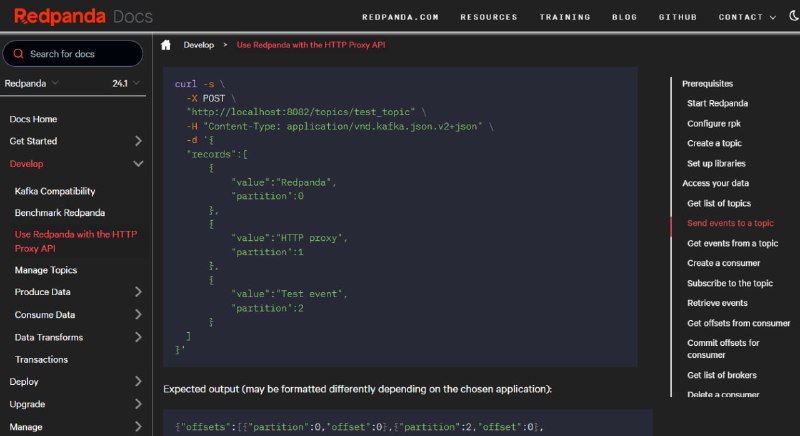Open Kafka Compatibility page
The width and height of the screenshot is (800, 436).
[55, 191]
